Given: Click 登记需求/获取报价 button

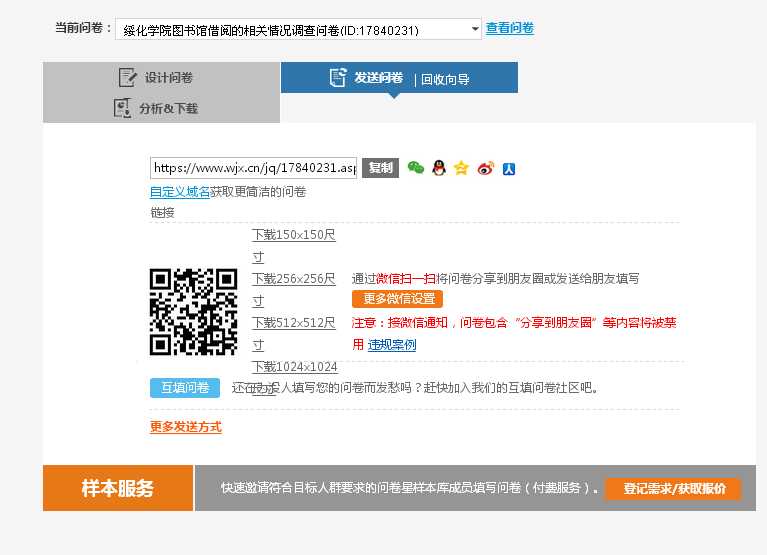Looking at the screenshot, I should coord(674,488).
